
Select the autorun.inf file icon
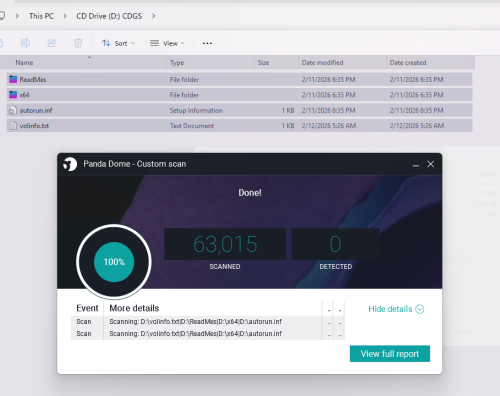click(x=13, y=110)
